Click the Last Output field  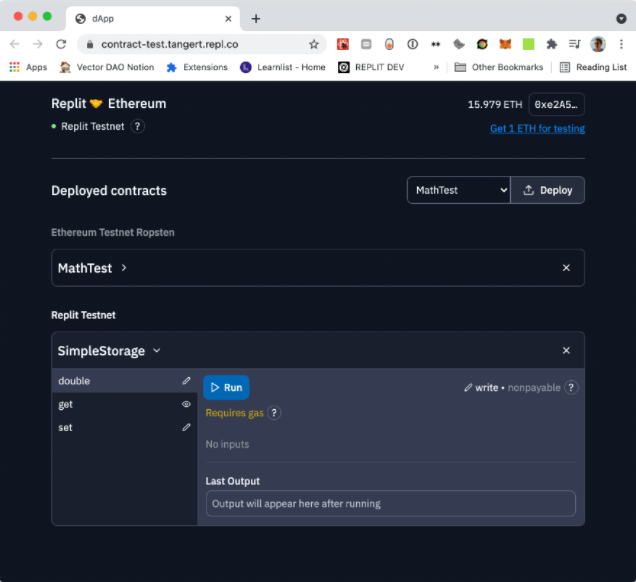click(x=391, y=504)
